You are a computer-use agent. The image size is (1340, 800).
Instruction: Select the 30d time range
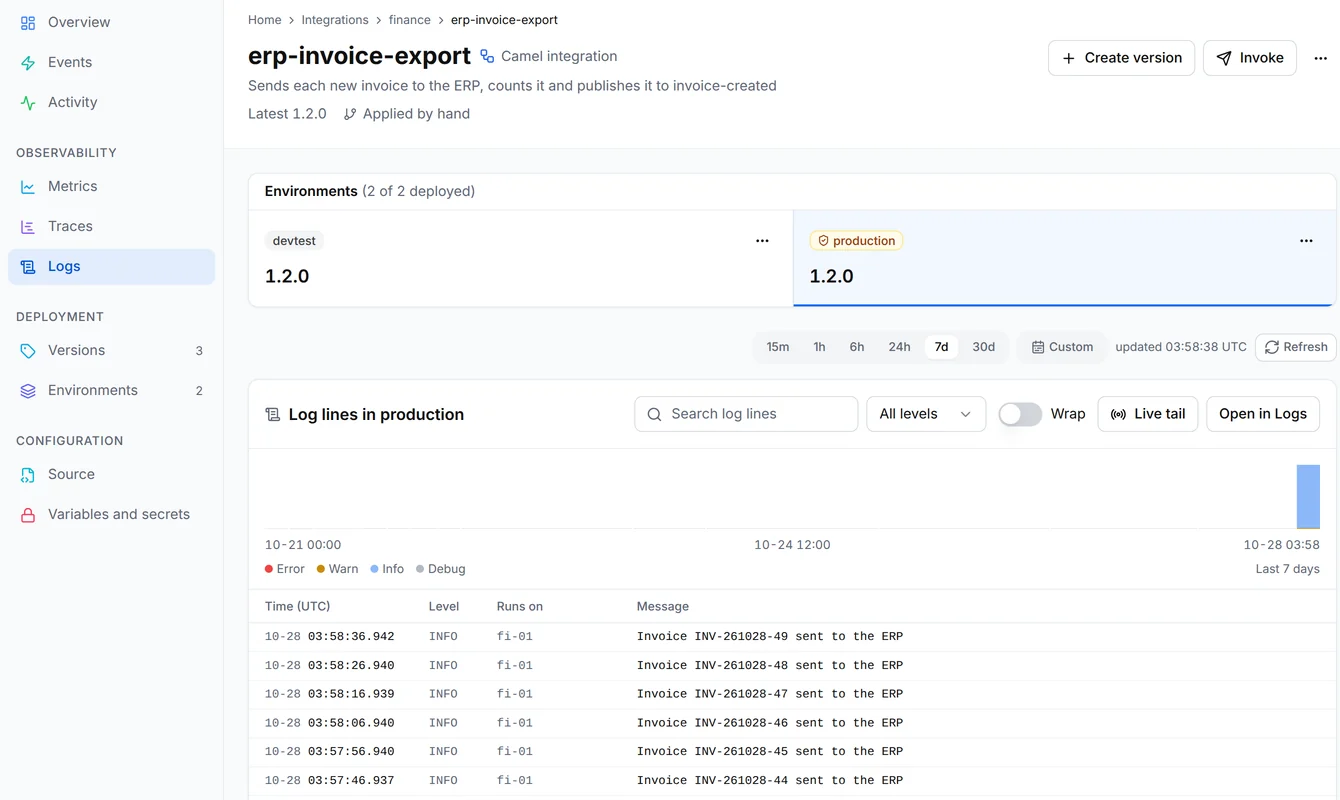tap(984, 347)
